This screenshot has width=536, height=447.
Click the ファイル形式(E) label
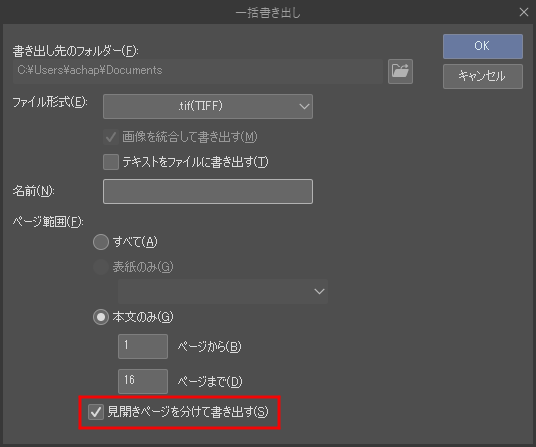tap(50, 102)
